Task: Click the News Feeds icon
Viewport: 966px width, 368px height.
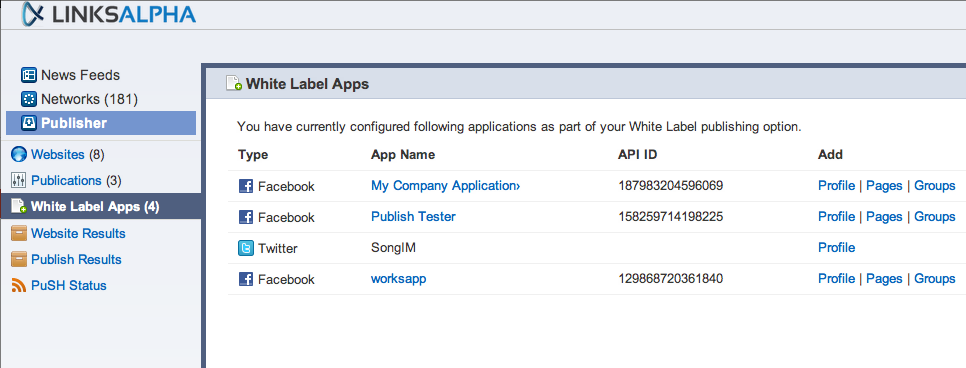Action: (x=29, y=75)
